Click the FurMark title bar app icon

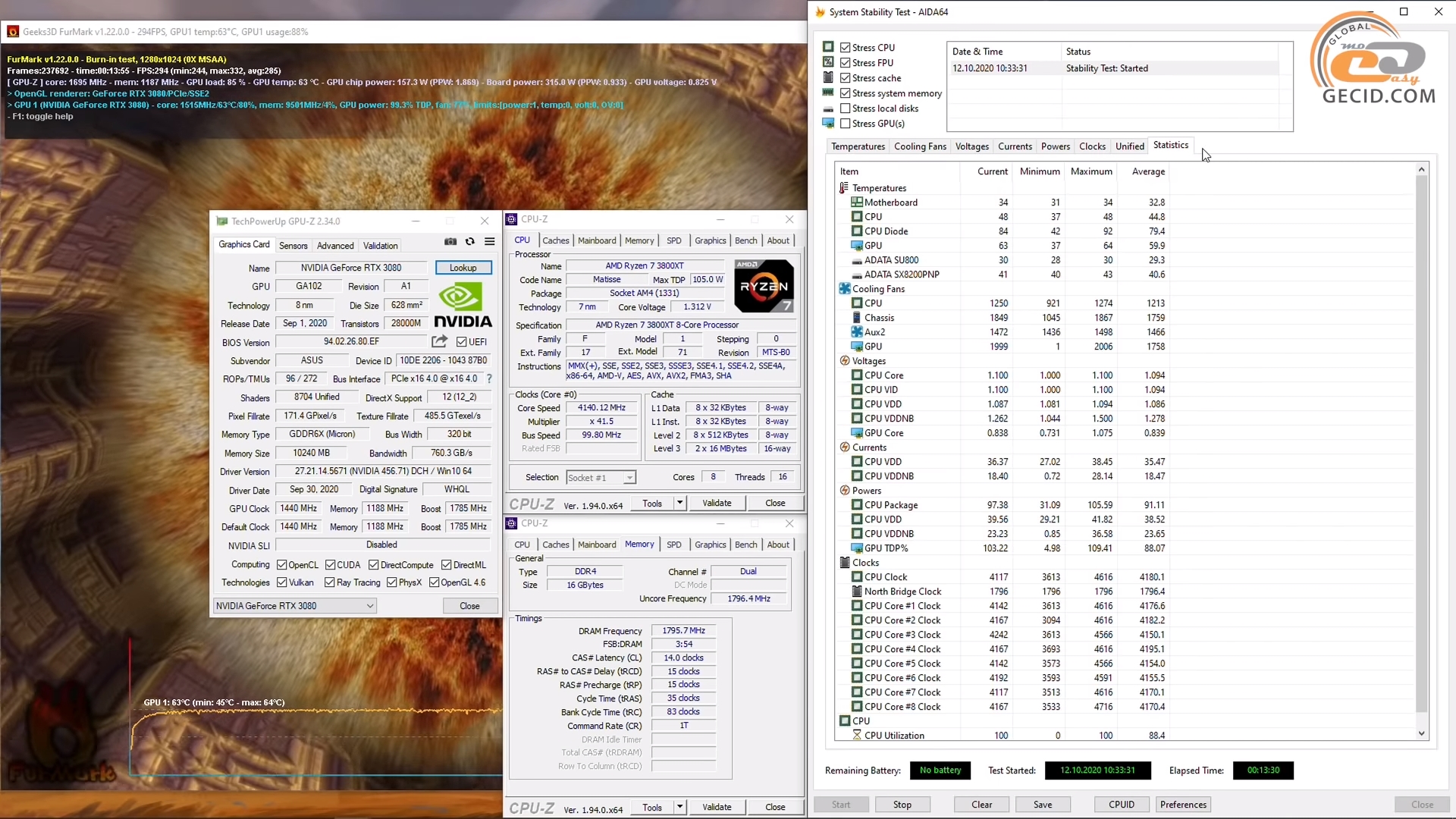[13, 32]
